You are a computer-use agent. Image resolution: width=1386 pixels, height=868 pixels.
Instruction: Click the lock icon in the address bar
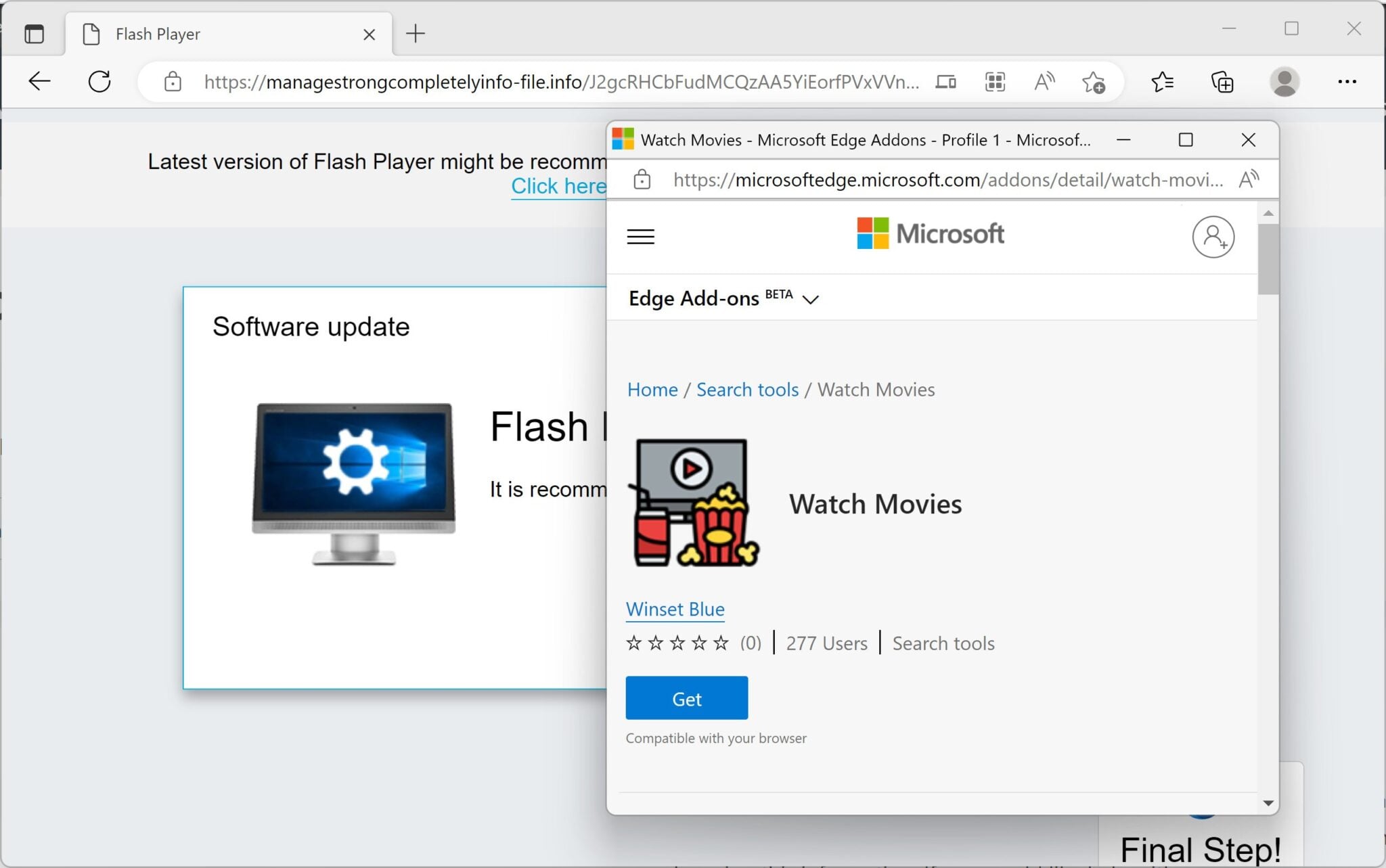click(172, 82)
